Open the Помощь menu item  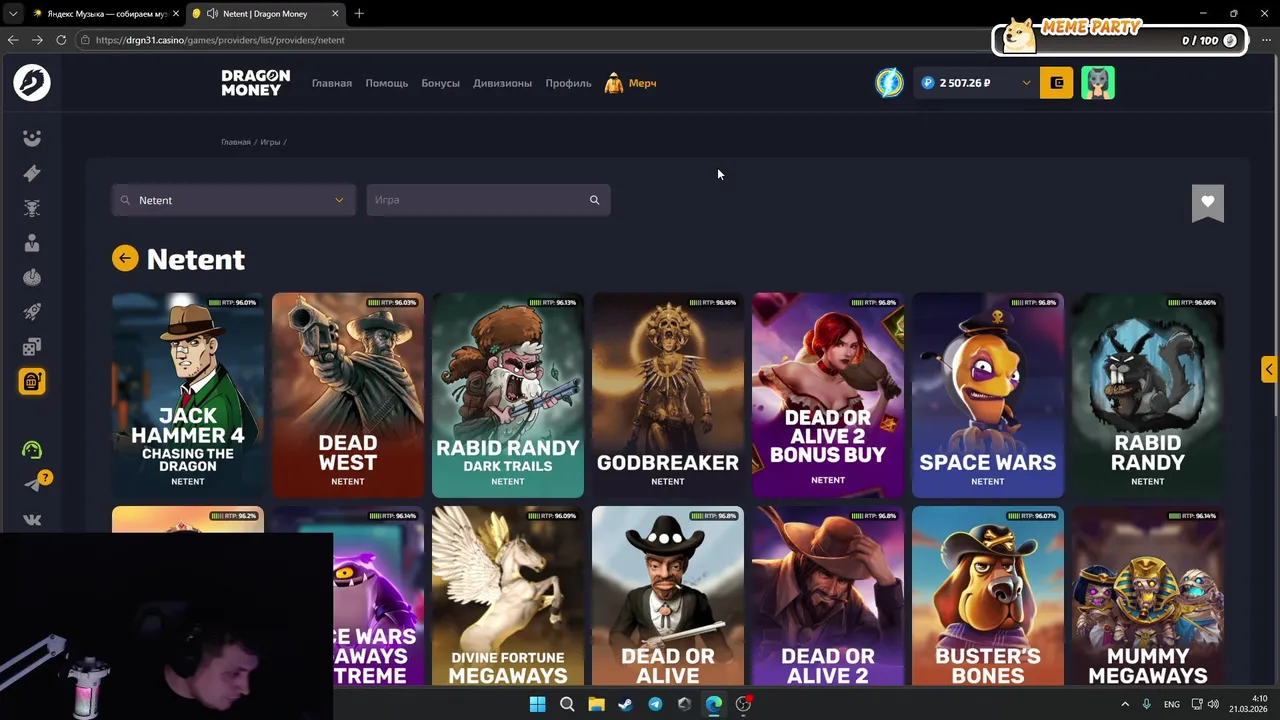click(x=387, y=83)
